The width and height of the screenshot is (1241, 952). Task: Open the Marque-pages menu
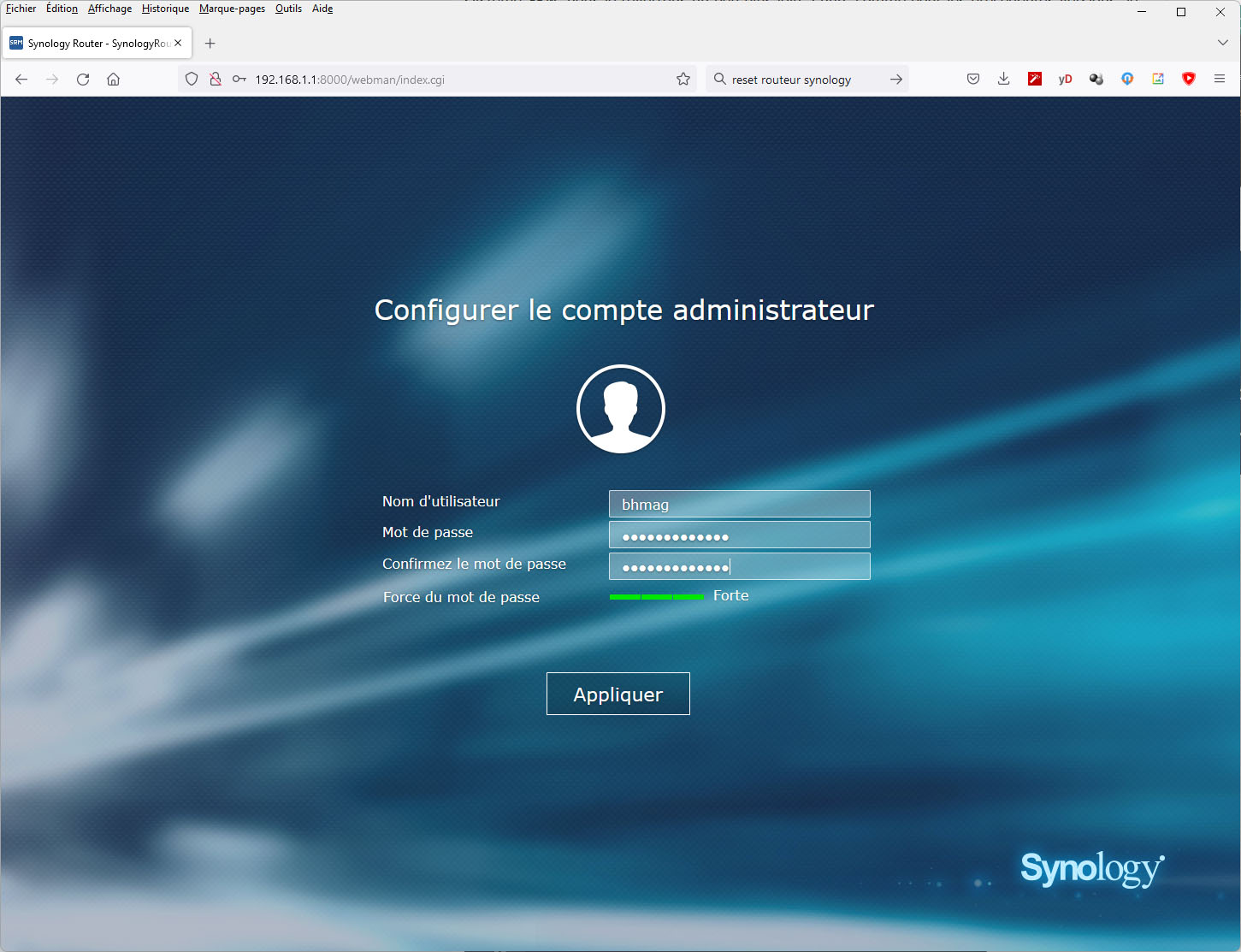point(232,9)
